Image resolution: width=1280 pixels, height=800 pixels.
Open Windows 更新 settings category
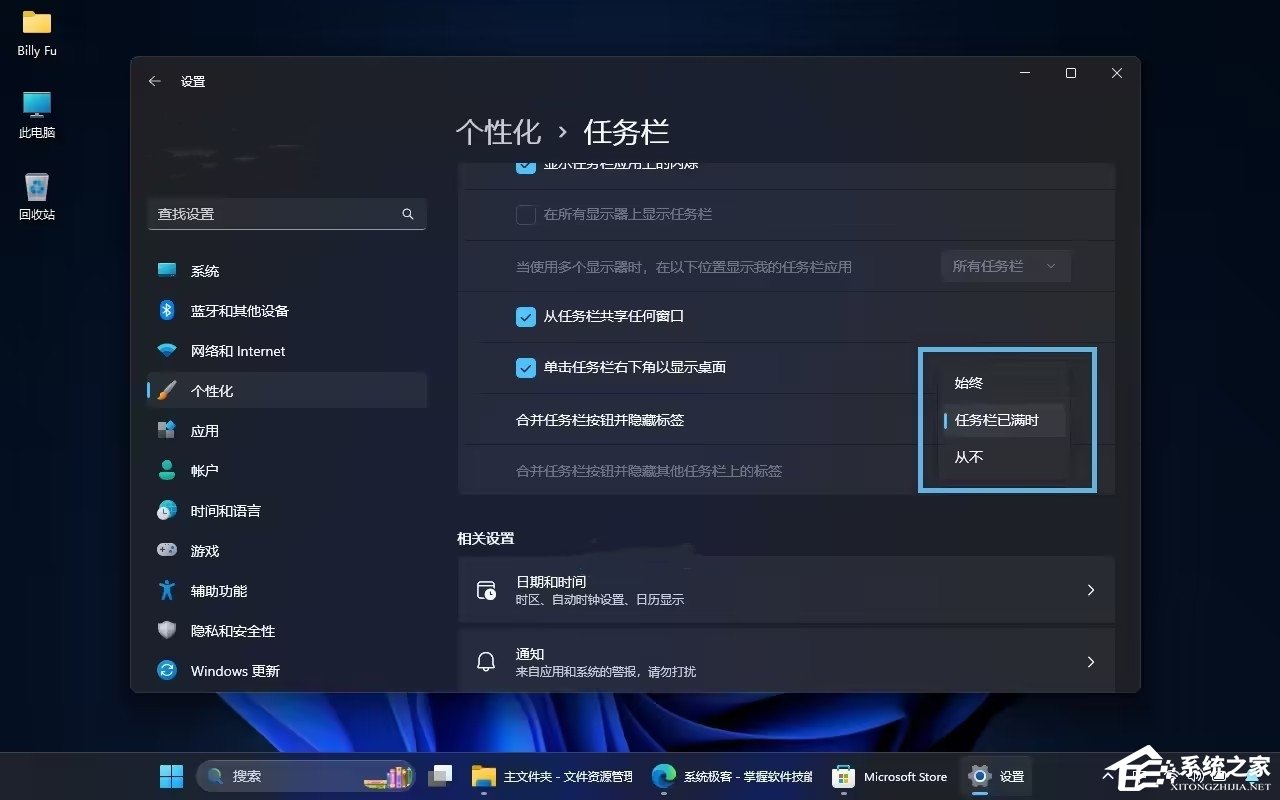[287, 671]
